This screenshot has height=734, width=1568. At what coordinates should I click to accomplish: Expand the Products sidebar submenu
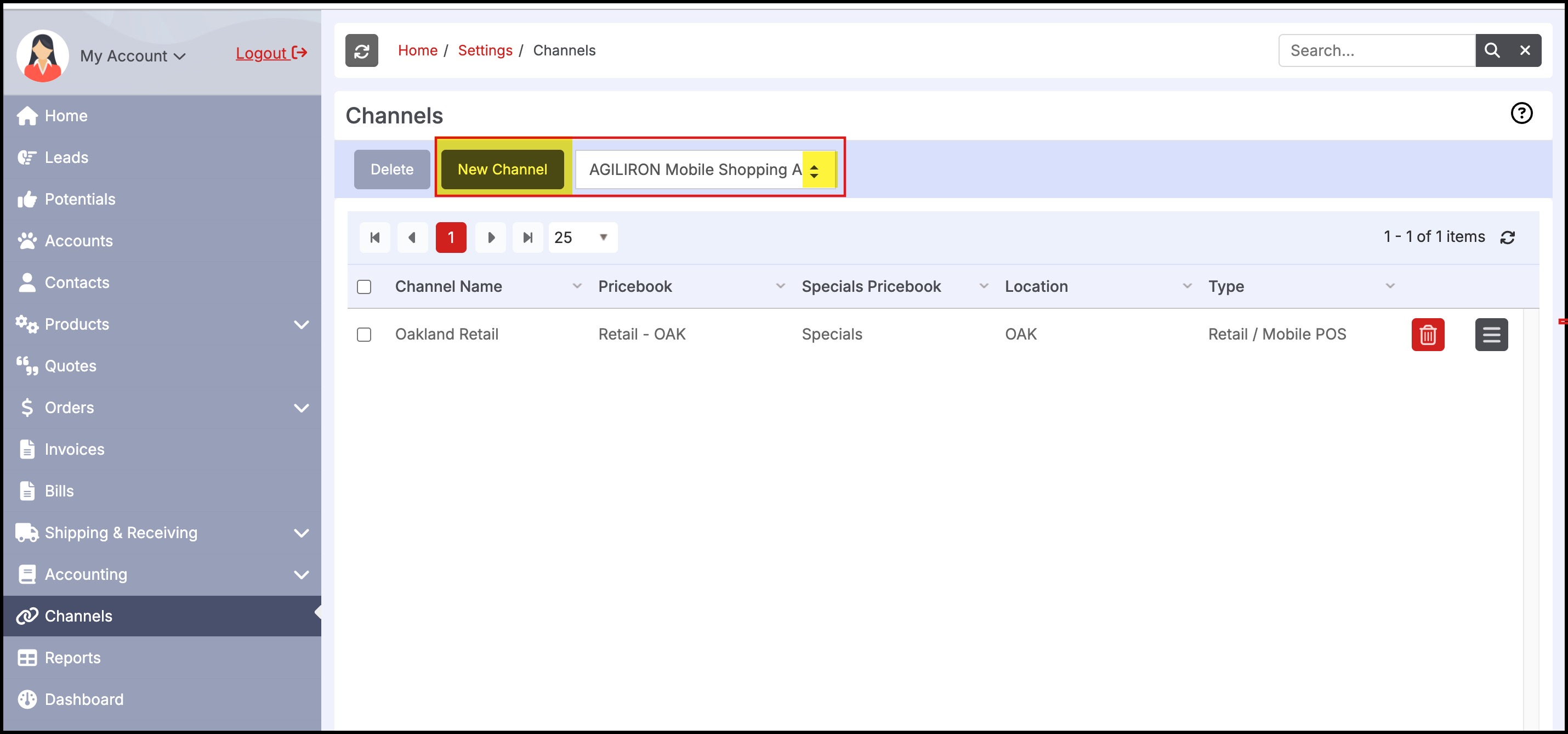pos(302,325)
